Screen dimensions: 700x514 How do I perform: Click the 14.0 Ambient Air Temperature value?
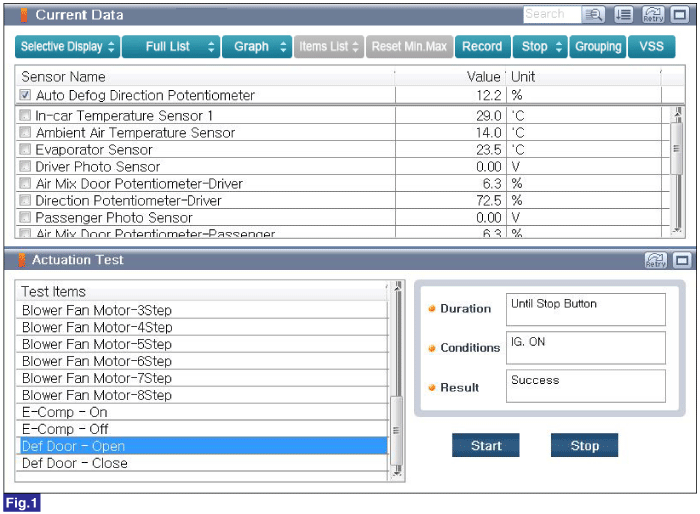[489, 133]
